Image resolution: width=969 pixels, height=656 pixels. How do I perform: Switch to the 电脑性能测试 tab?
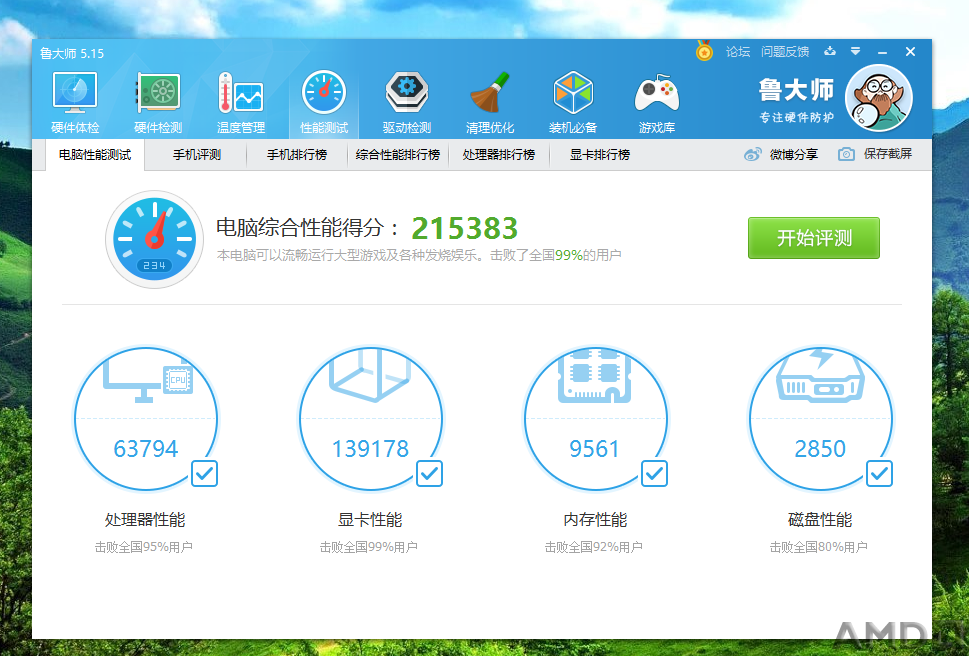95,154
